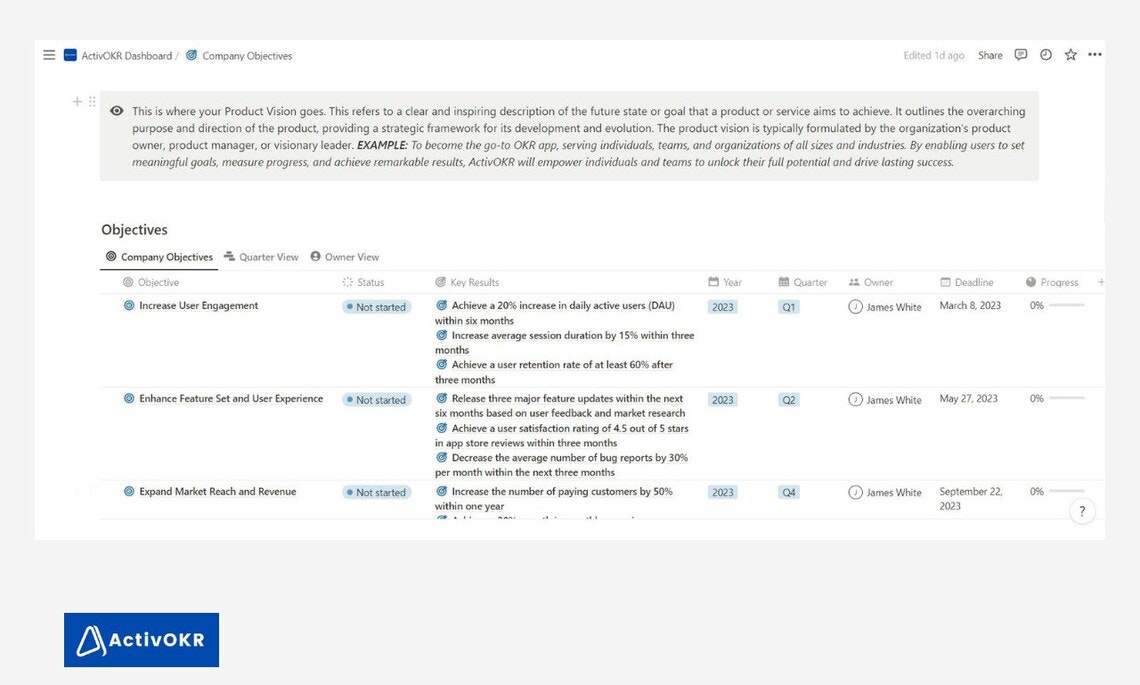Image resolution: width=1140 pixels, height=685 pixels.
Task: Click the September 22, 2023 deadline
Action: tap(971, 499)
